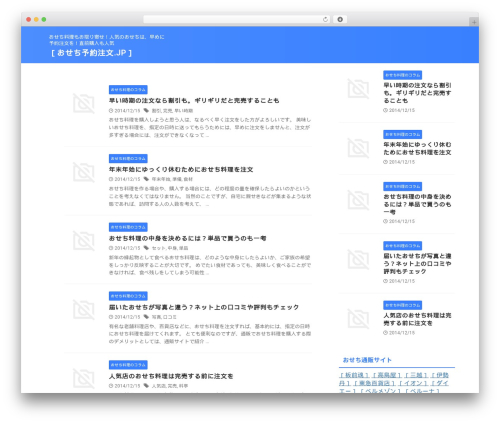The width and height of the screenshot is (500, 423).
Task: Open sidebar post 早い時期の注文なら割引も
Action: coord(417,93)
